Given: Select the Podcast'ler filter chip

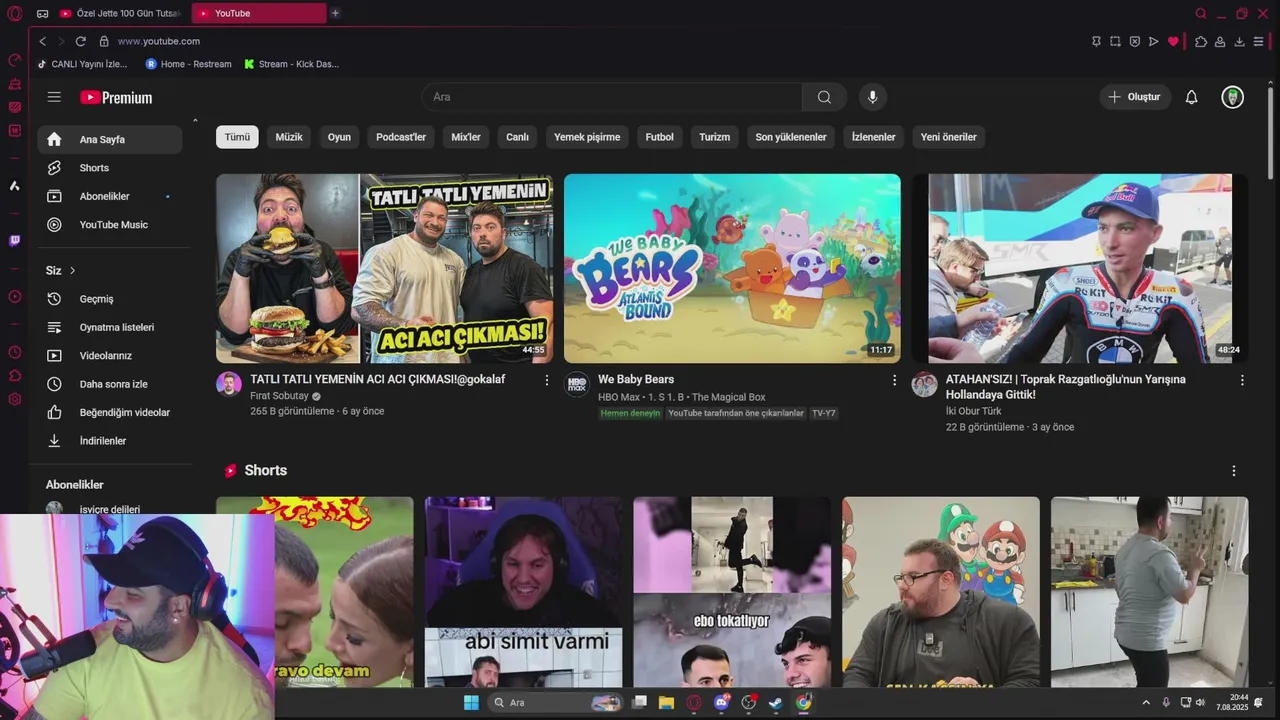Looking at the screenshot, I should click(x=401, y=137).
